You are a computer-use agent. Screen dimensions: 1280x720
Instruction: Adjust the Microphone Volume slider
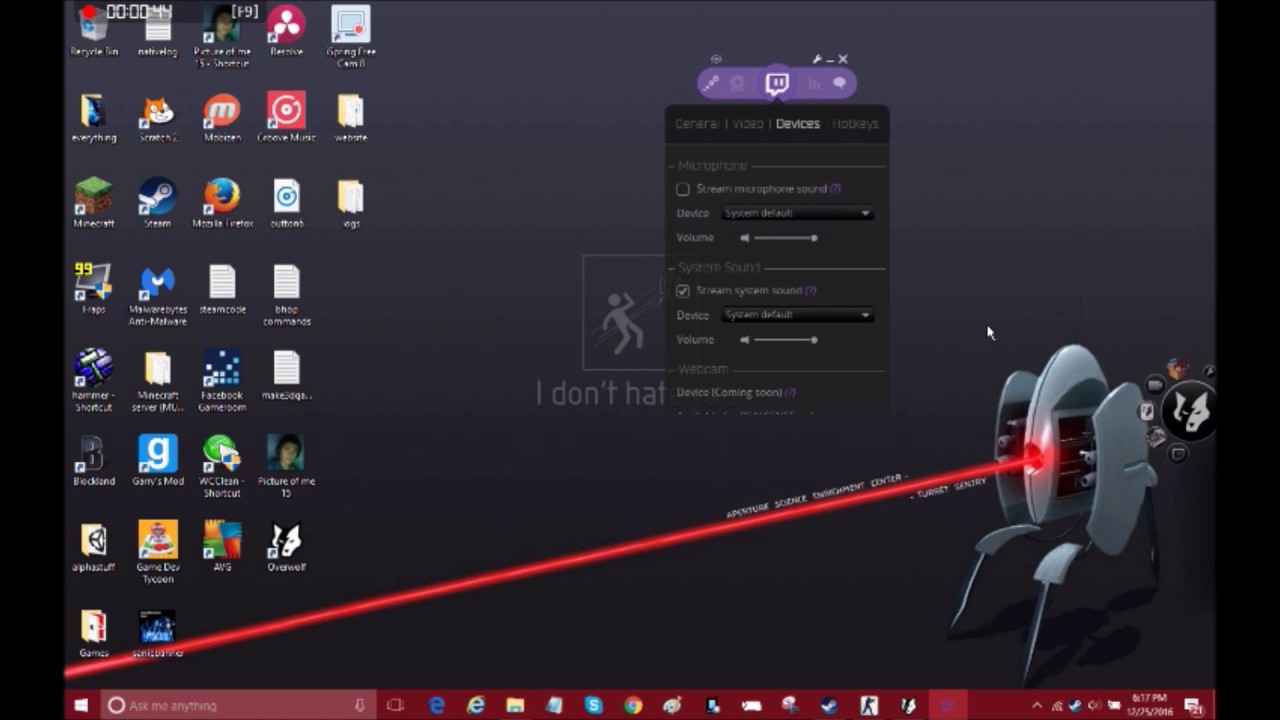785,238
